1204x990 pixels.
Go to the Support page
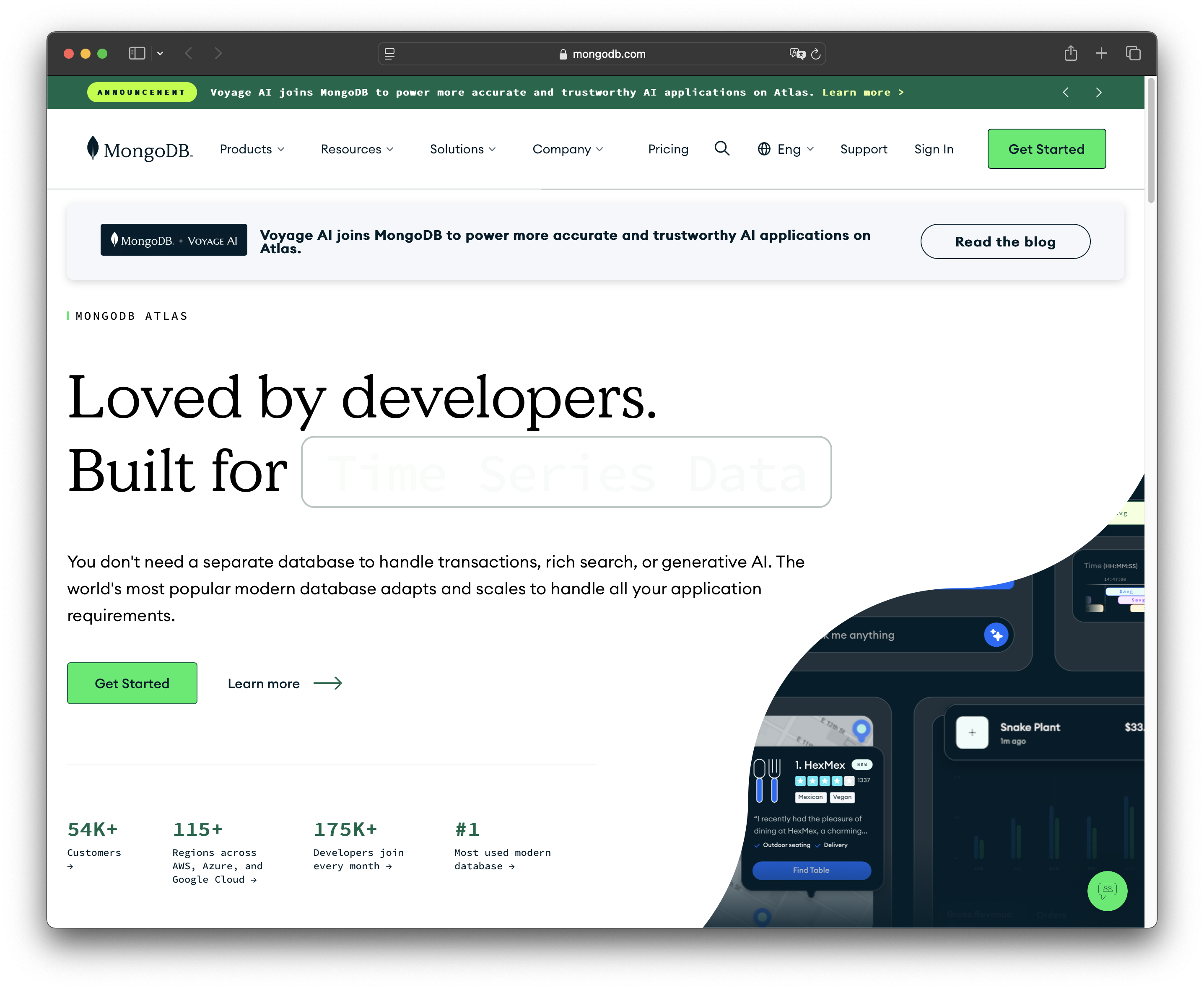pos(864,149)
